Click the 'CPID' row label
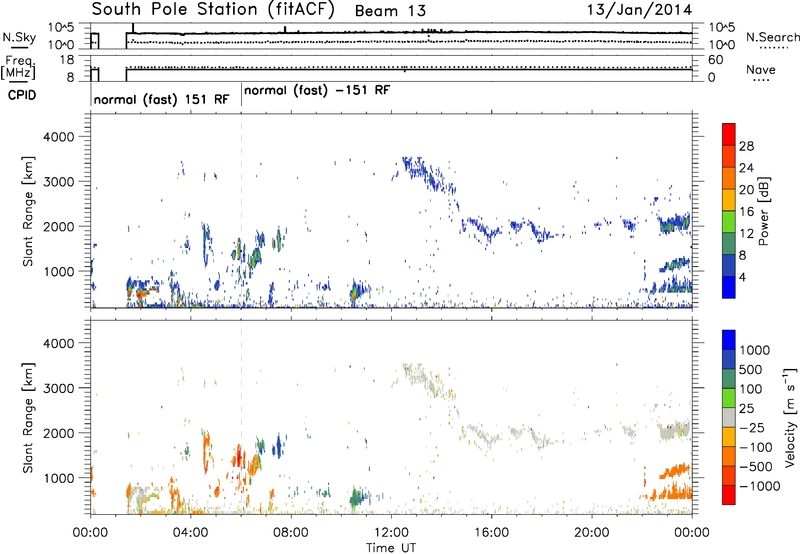 [x=22, y=95]
